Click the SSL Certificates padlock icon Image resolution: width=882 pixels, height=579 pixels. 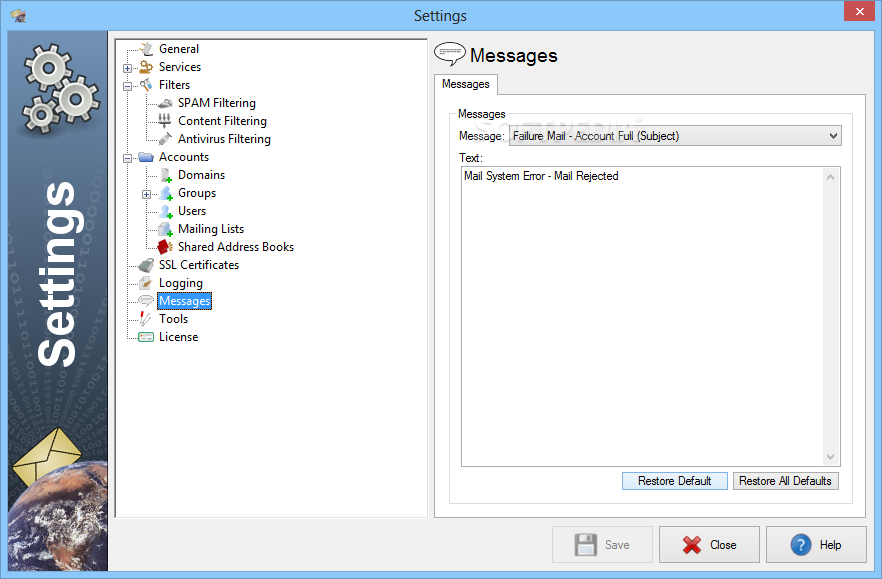coord(146,265)
